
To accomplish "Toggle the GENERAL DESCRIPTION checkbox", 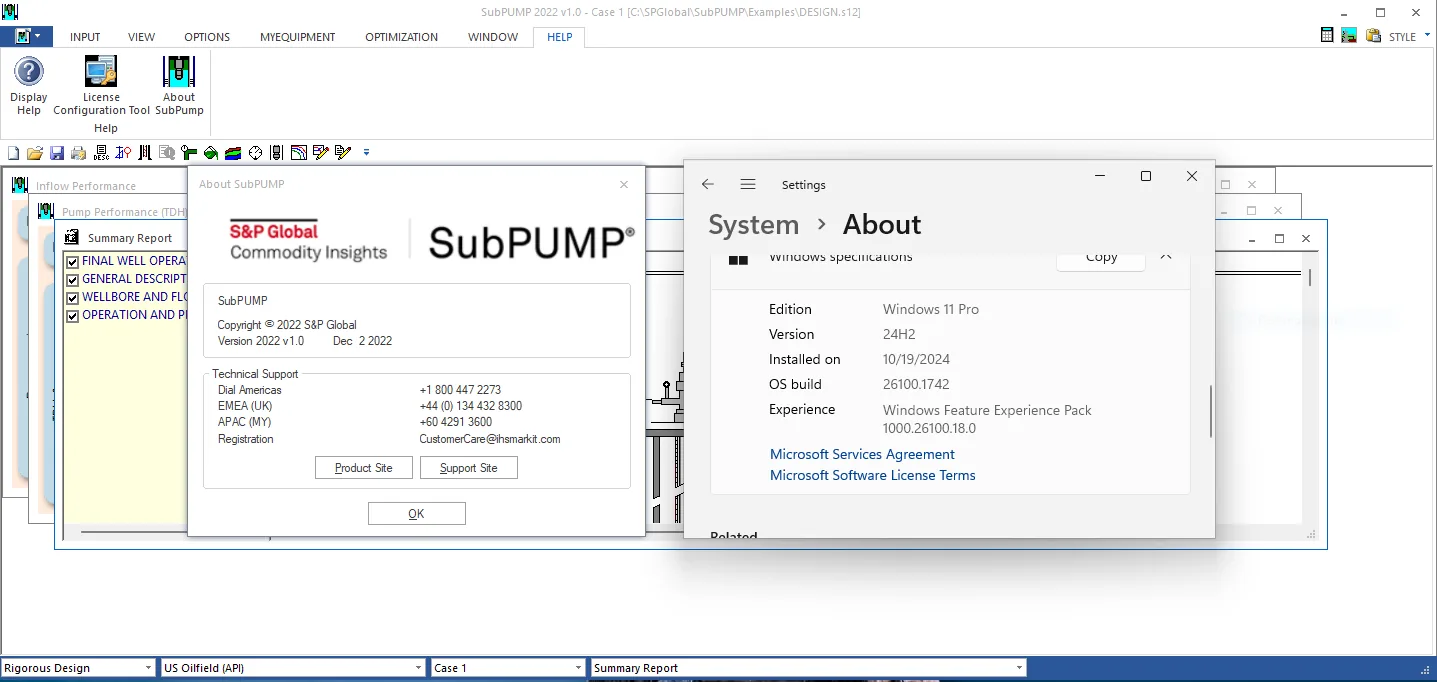I will pos(72,279).
